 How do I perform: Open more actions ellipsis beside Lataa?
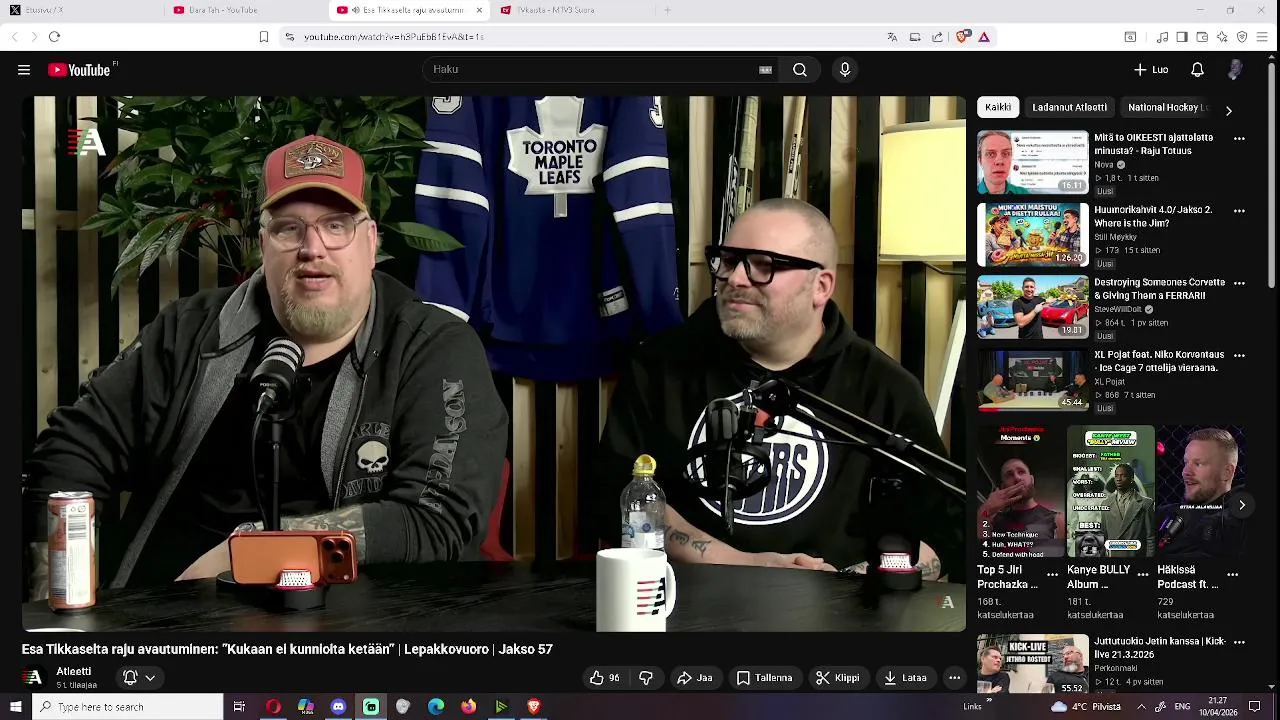point(954,678)
